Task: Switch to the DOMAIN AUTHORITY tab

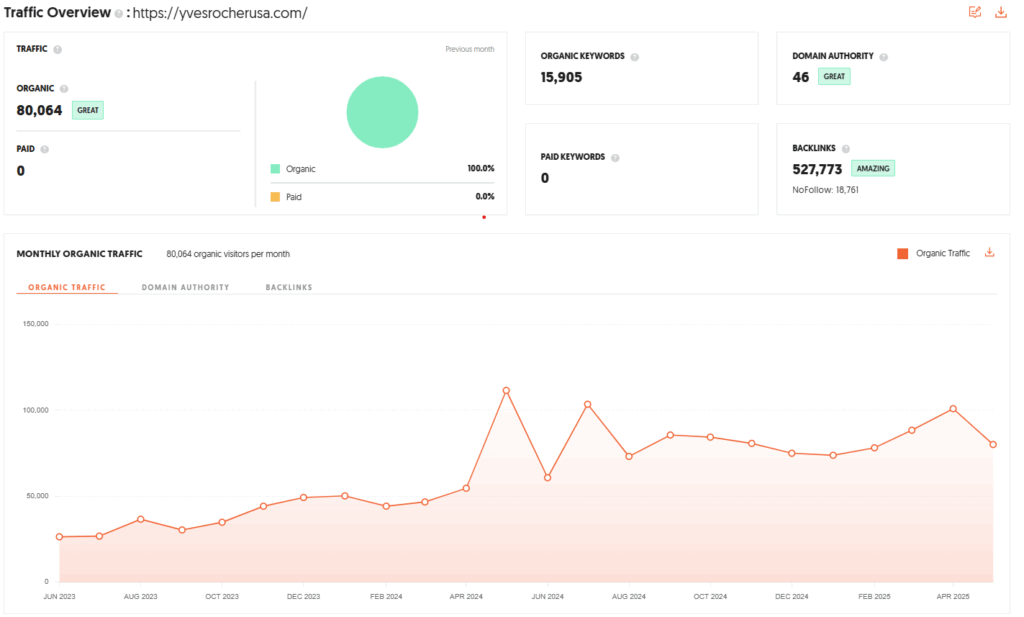Action: (185, 287)
